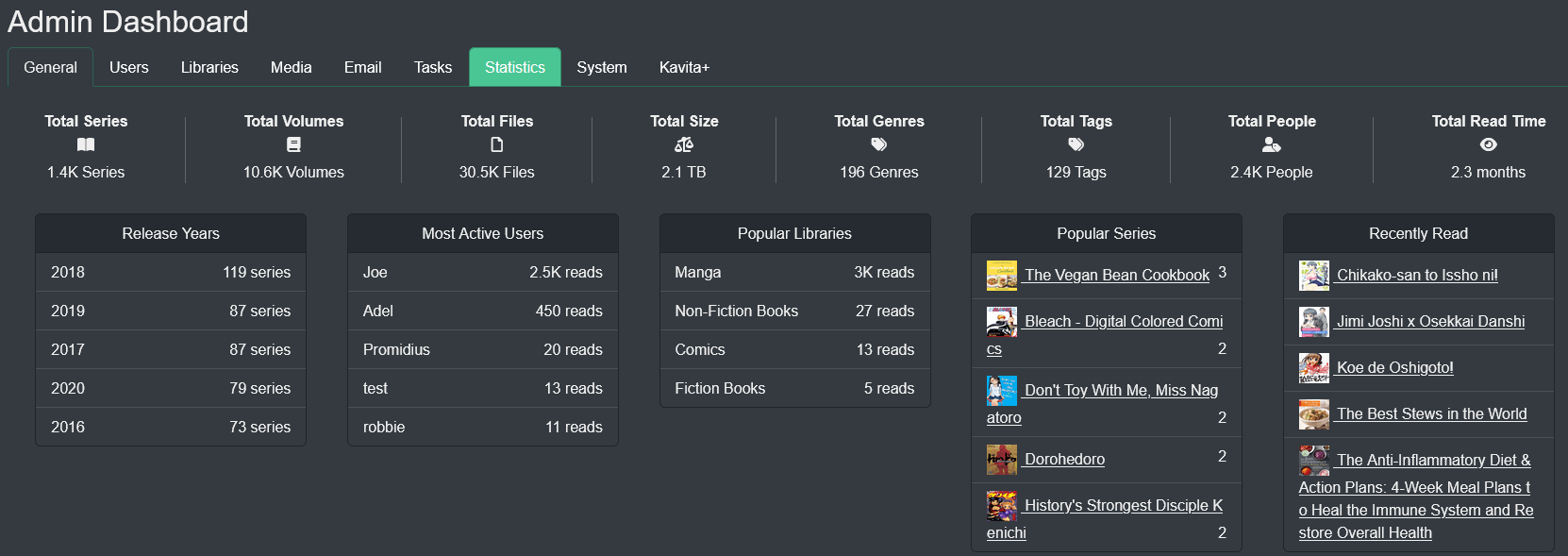The height and width of the screenshot is (556, 1568).
Task: Click the Total Size scale icon
Action: [684, 144]
